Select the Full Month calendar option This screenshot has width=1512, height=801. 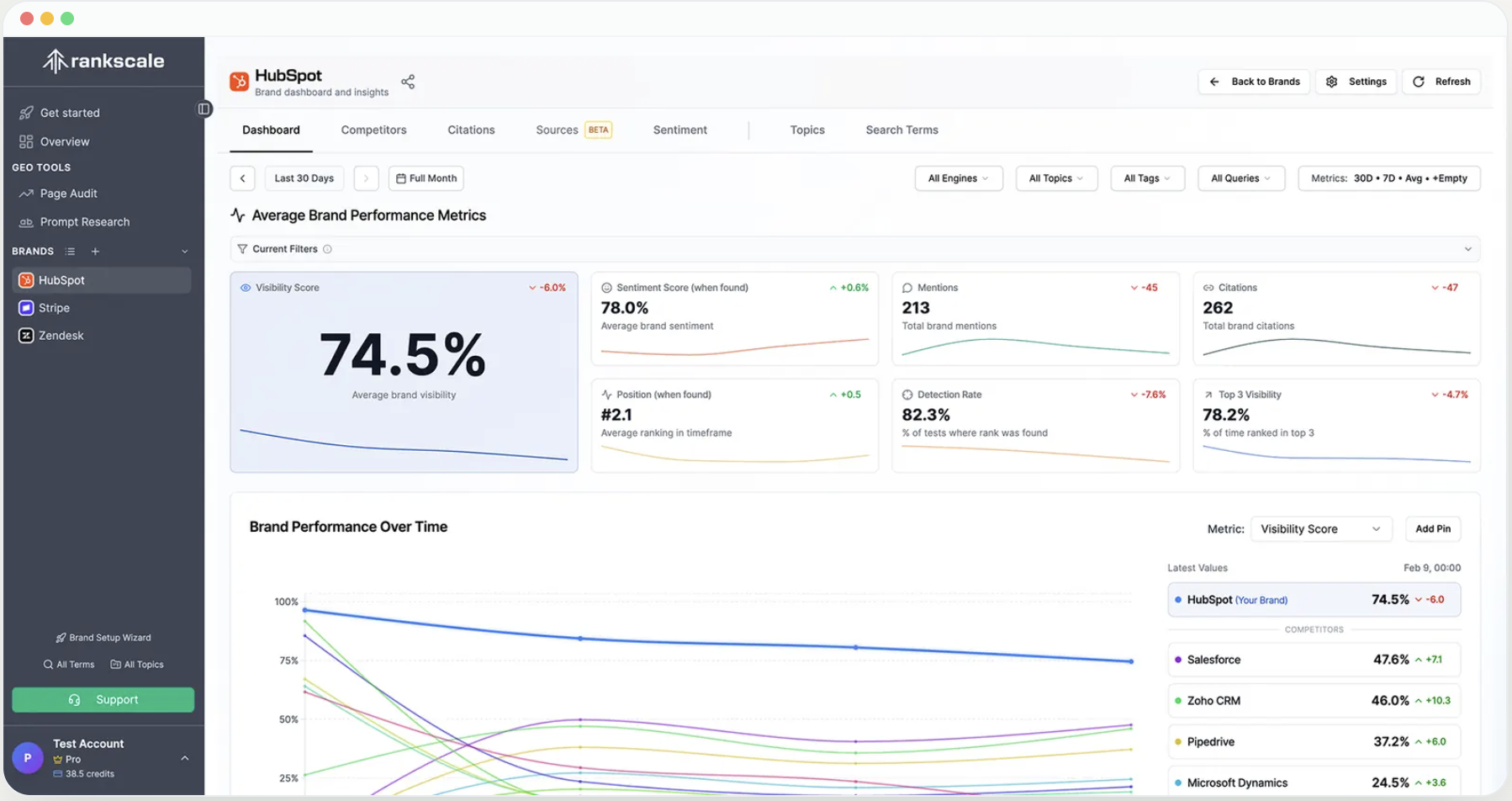(x=426, y=178)
